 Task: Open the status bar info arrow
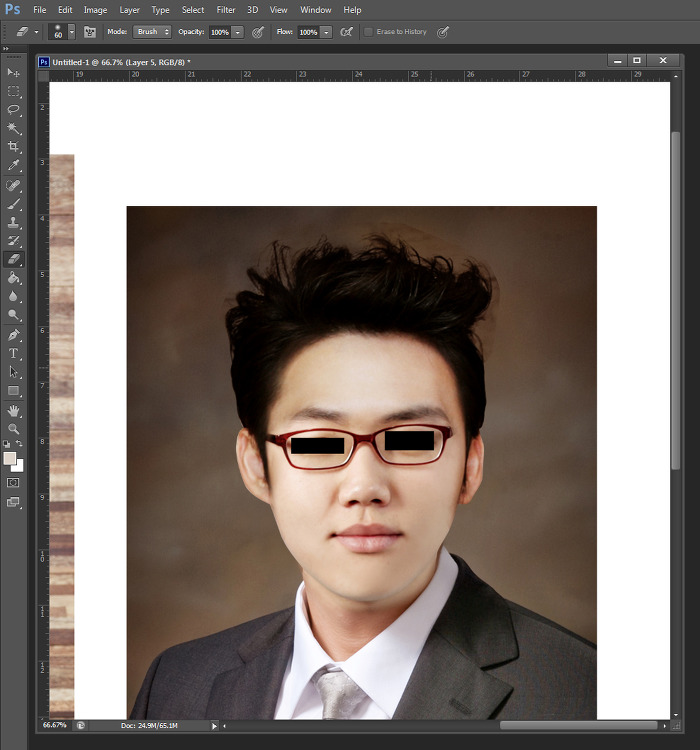click(214, 726)
